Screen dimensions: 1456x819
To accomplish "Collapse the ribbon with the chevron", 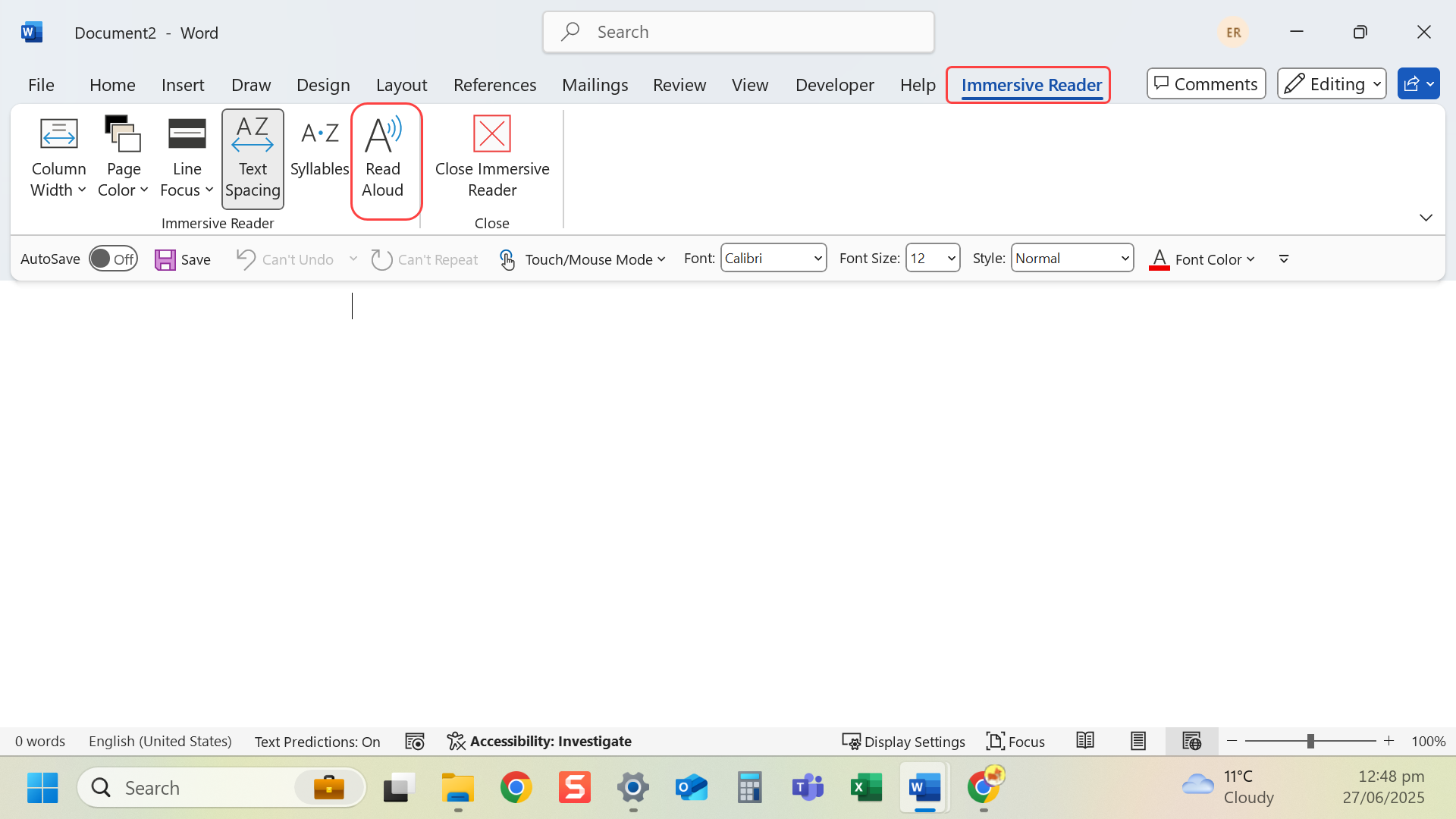I will click(x=1426, y=218).
